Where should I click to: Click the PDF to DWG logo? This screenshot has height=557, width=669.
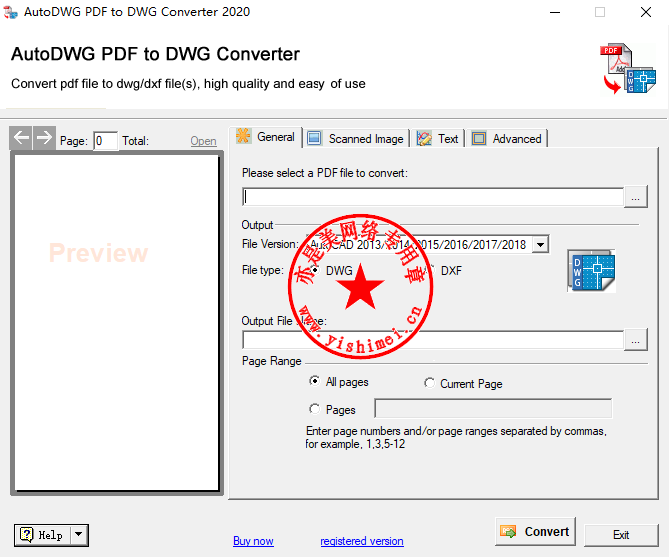pyautogui.click(x=628, y=68)
